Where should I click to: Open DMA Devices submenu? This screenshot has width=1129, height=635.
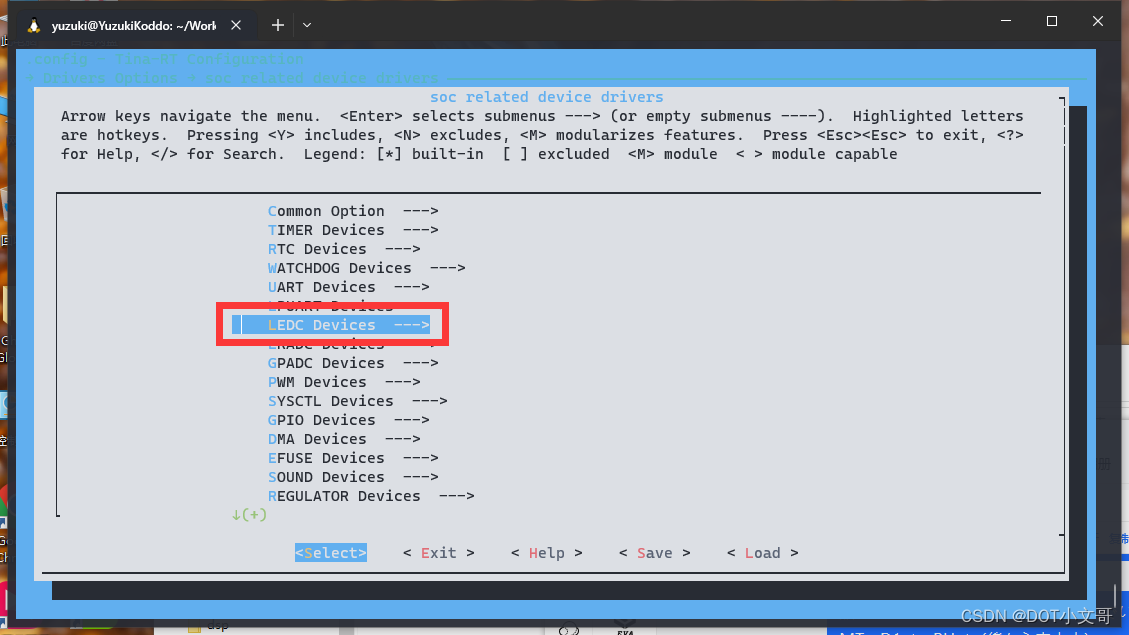[x=344, y=439]
